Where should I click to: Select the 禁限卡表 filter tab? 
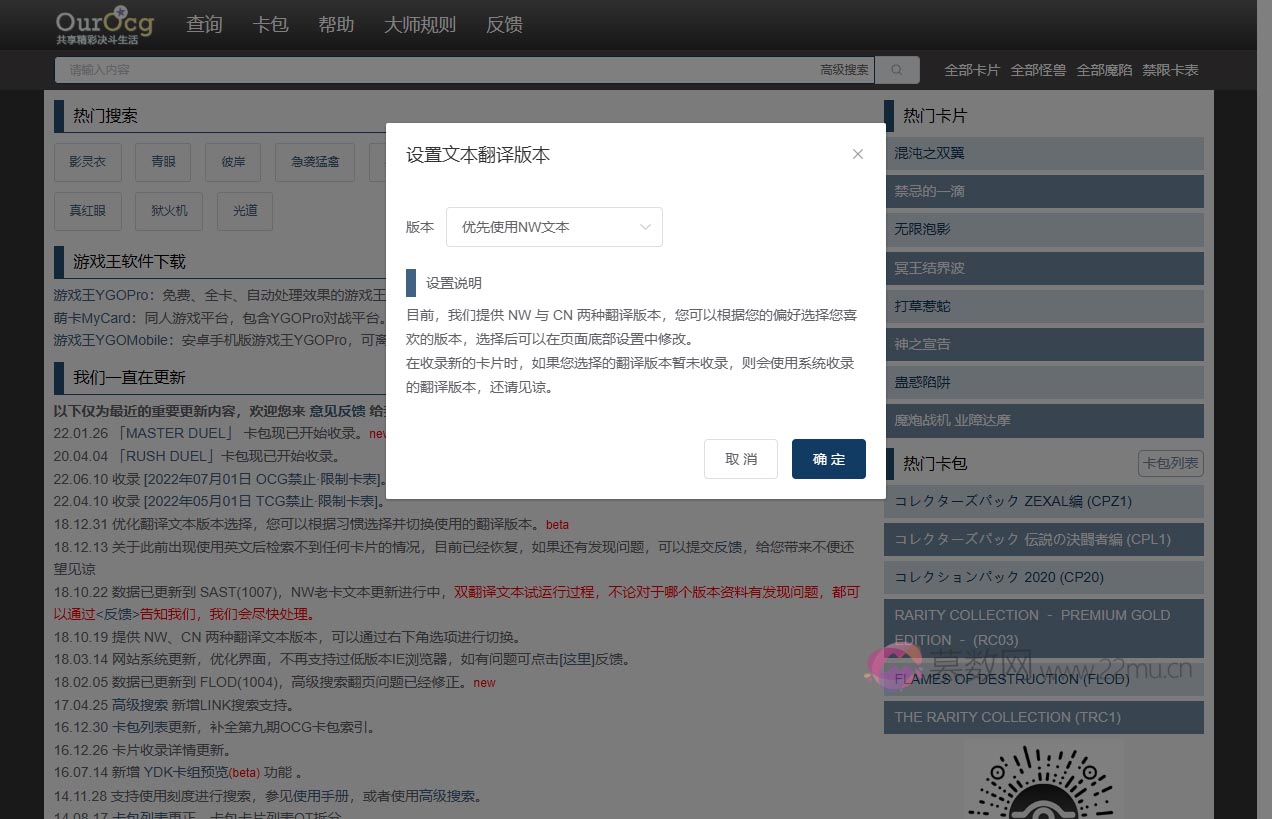pos(1170,70)
